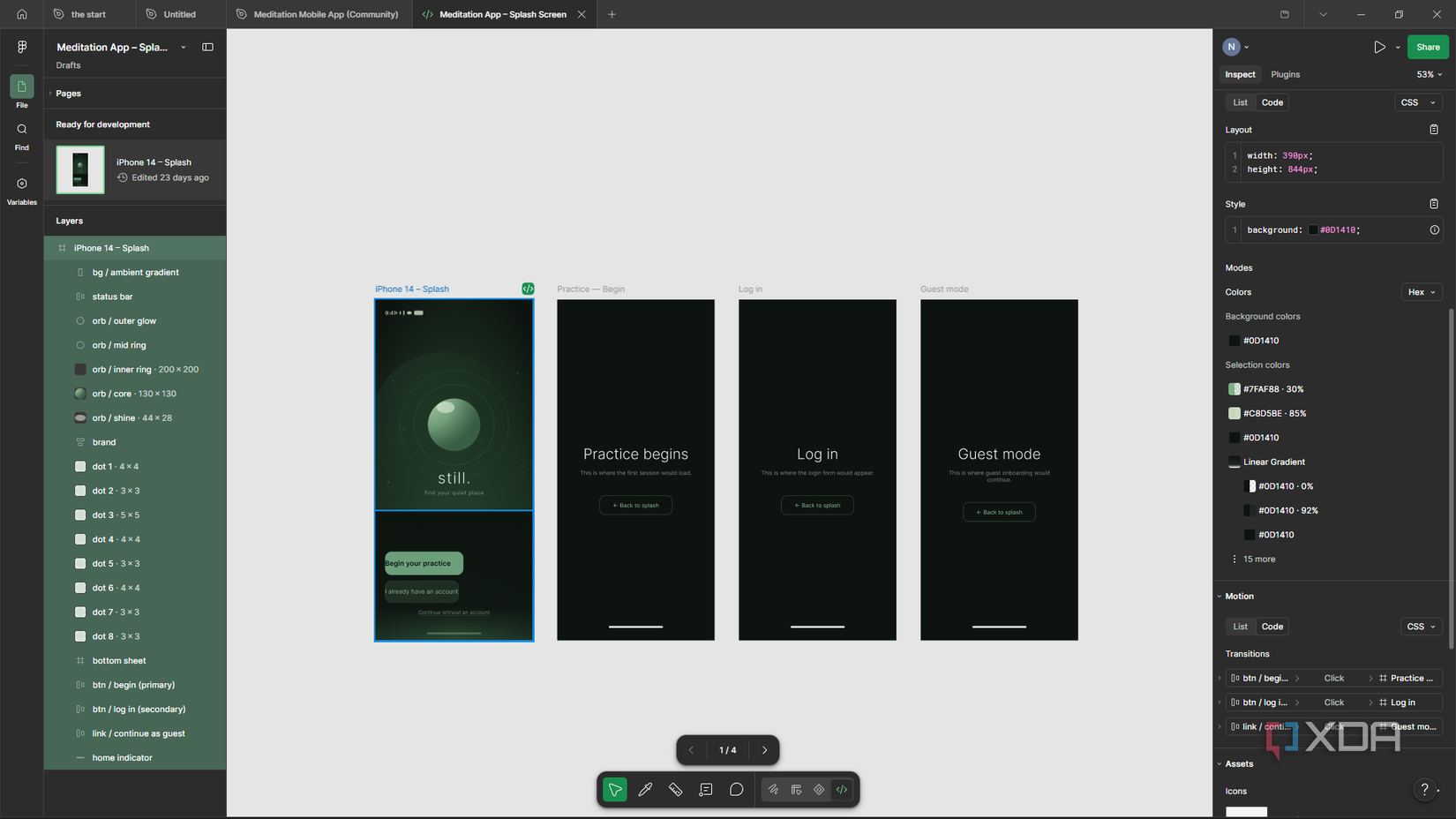Select the Measure ruler tool
Viewport: 1456px width, 819px height.
[x=675, y=790]
